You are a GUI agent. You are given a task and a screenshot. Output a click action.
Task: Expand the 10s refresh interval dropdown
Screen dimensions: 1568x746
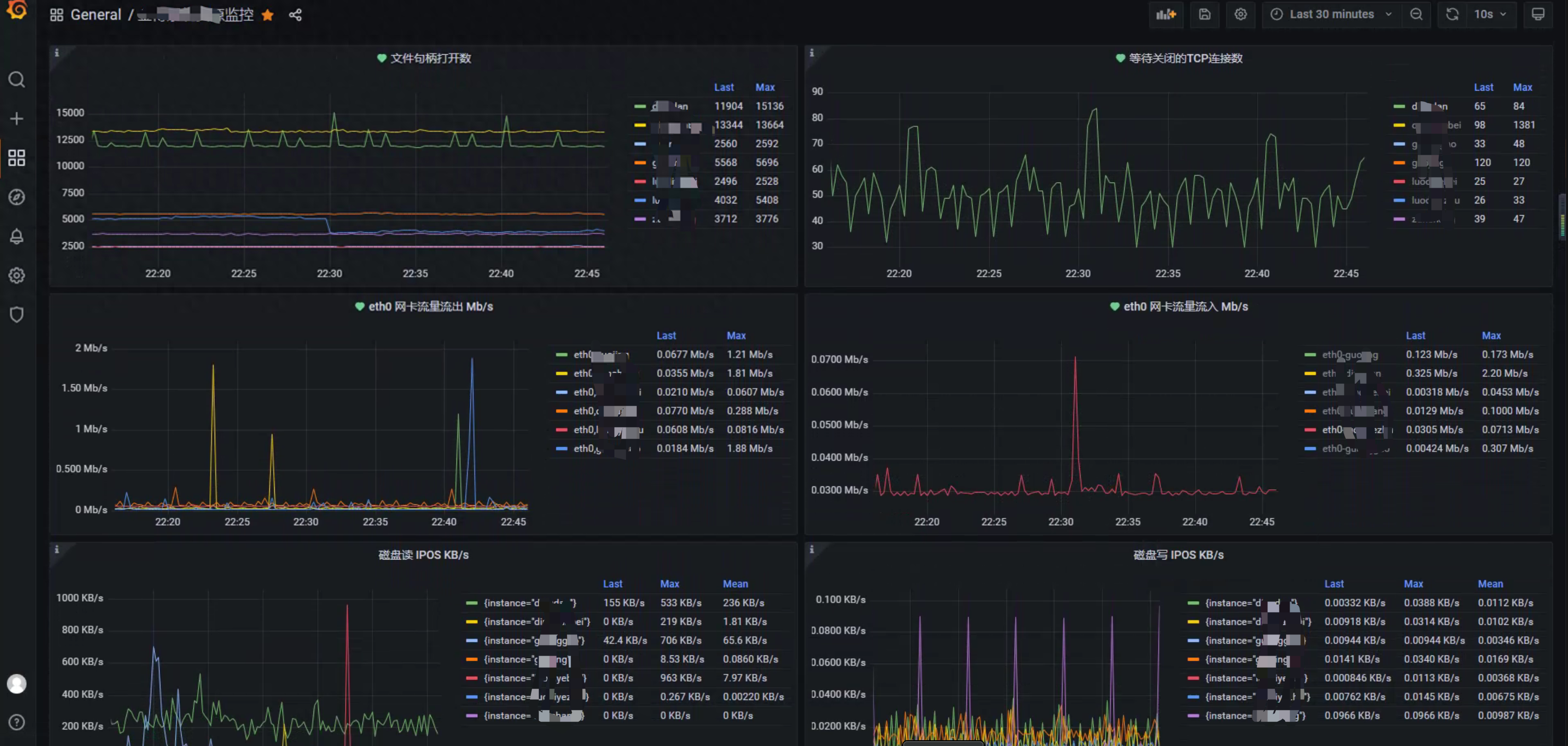click(x=1490, y=15)
